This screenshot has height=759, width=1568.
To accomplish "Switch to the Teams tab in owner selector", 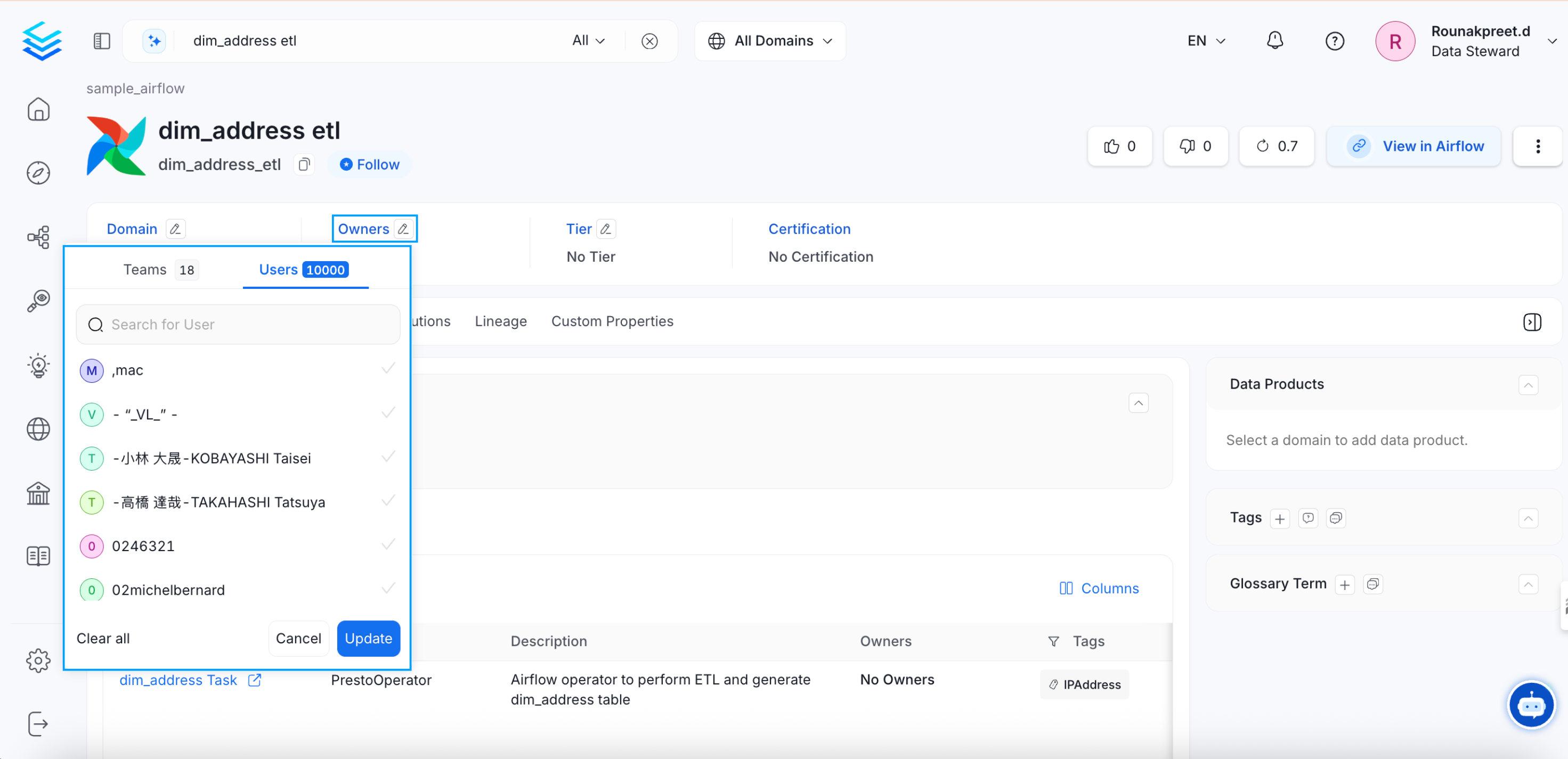I will click(145, 269).
